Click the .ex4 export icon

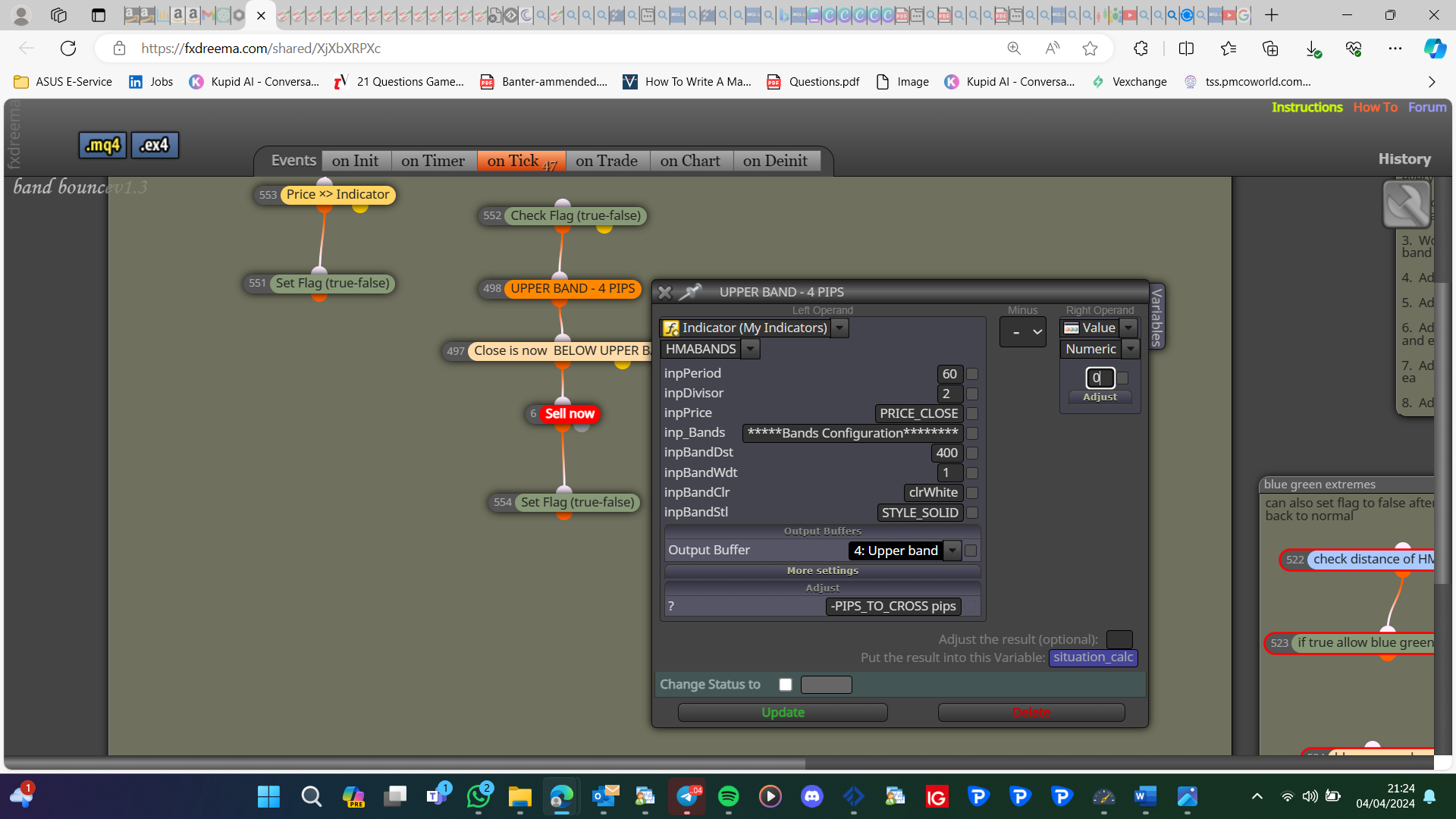155,145
